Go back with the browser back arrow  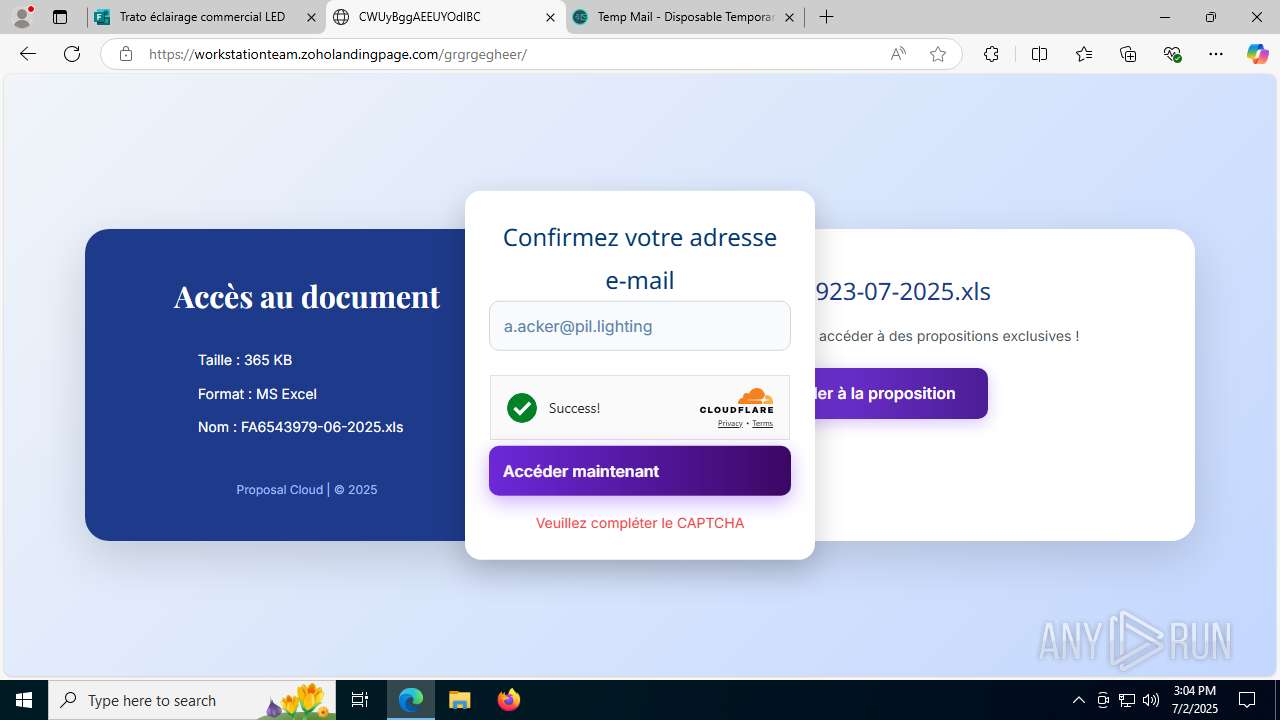pos(28,54)
